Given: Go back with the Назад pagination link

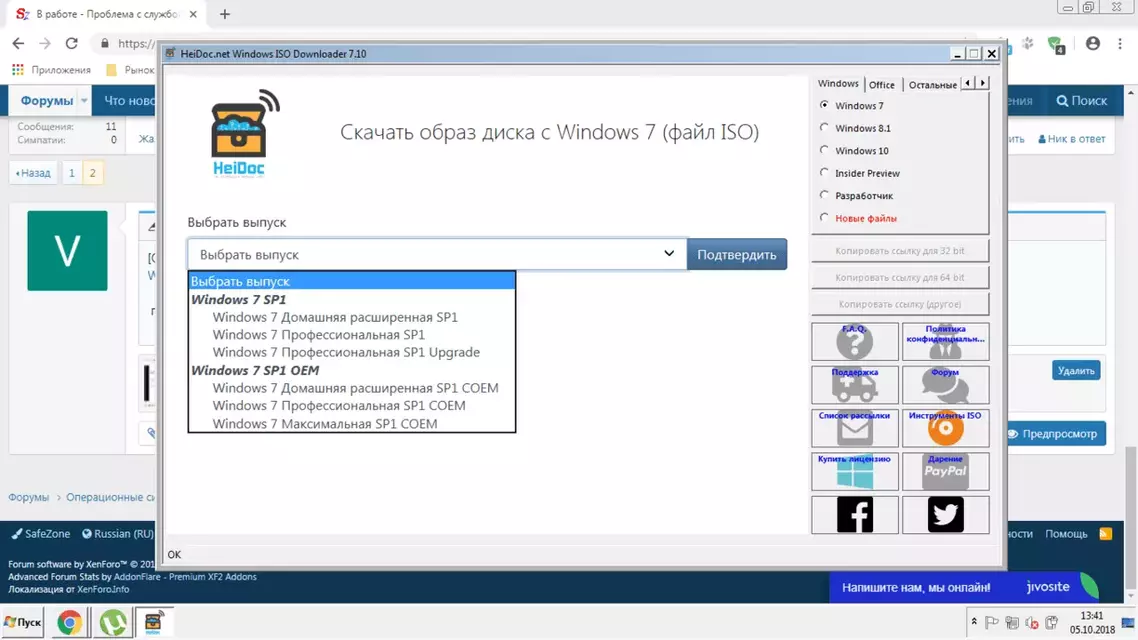Looking at the screenshot, I should (33, 173).
